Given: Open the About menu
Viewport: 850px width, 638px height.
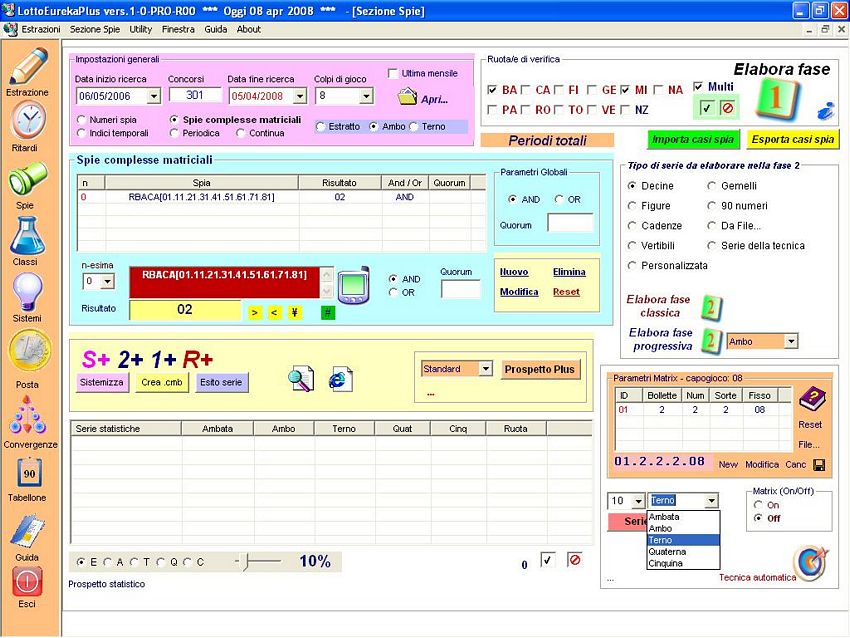Looking at the screenshot, I should point(249,29).
